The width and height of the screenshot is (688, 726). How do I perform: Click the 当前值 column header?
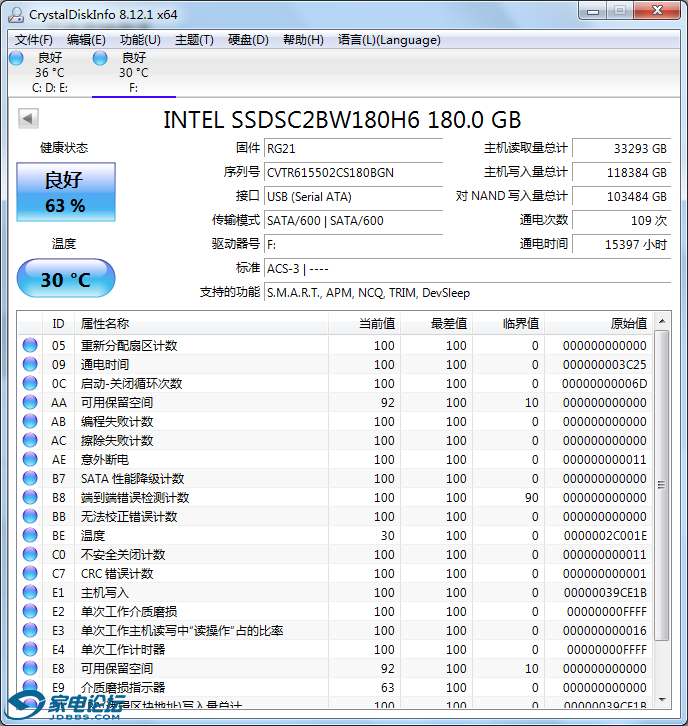pos(364,324)
